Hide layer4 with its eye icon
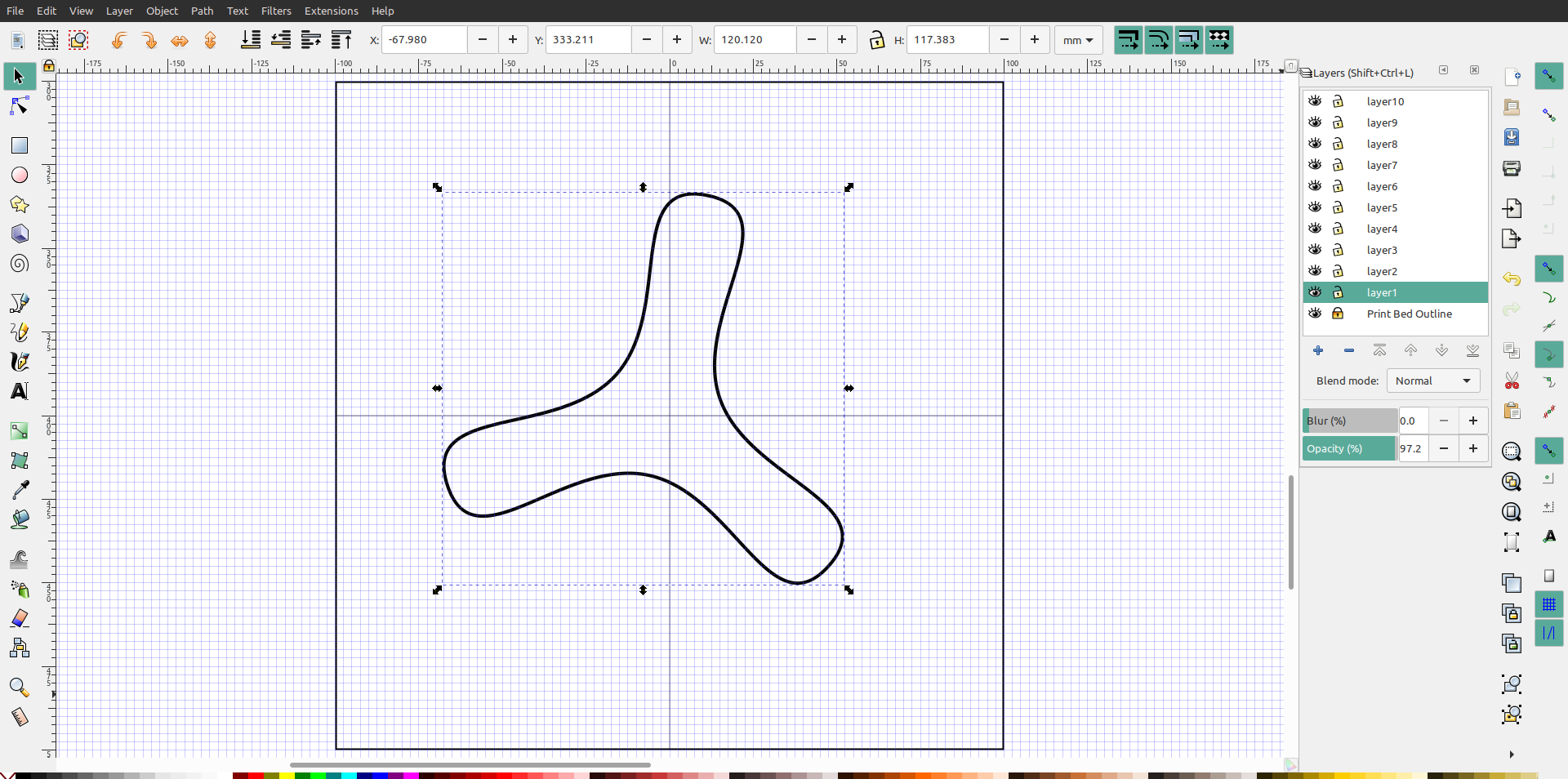The height and width of the screenshot is (779, 1568). coord(1315,229)
